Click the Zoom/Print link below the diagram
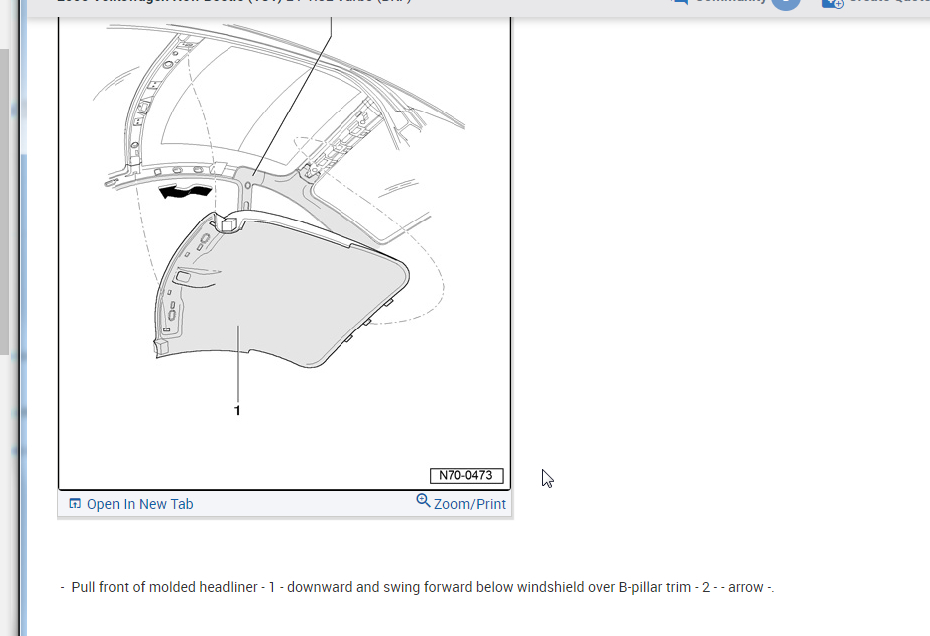Screen dimensions: 930x636 [x=461, y=503]
